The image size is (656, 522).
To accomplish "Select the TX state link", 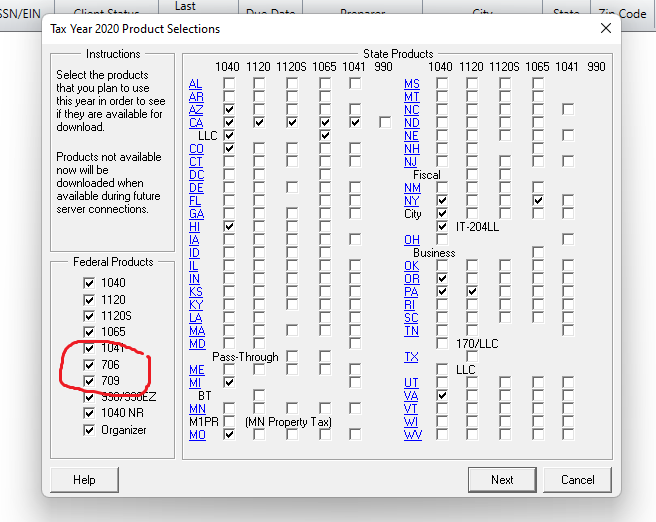I will [x=411, y=357].
